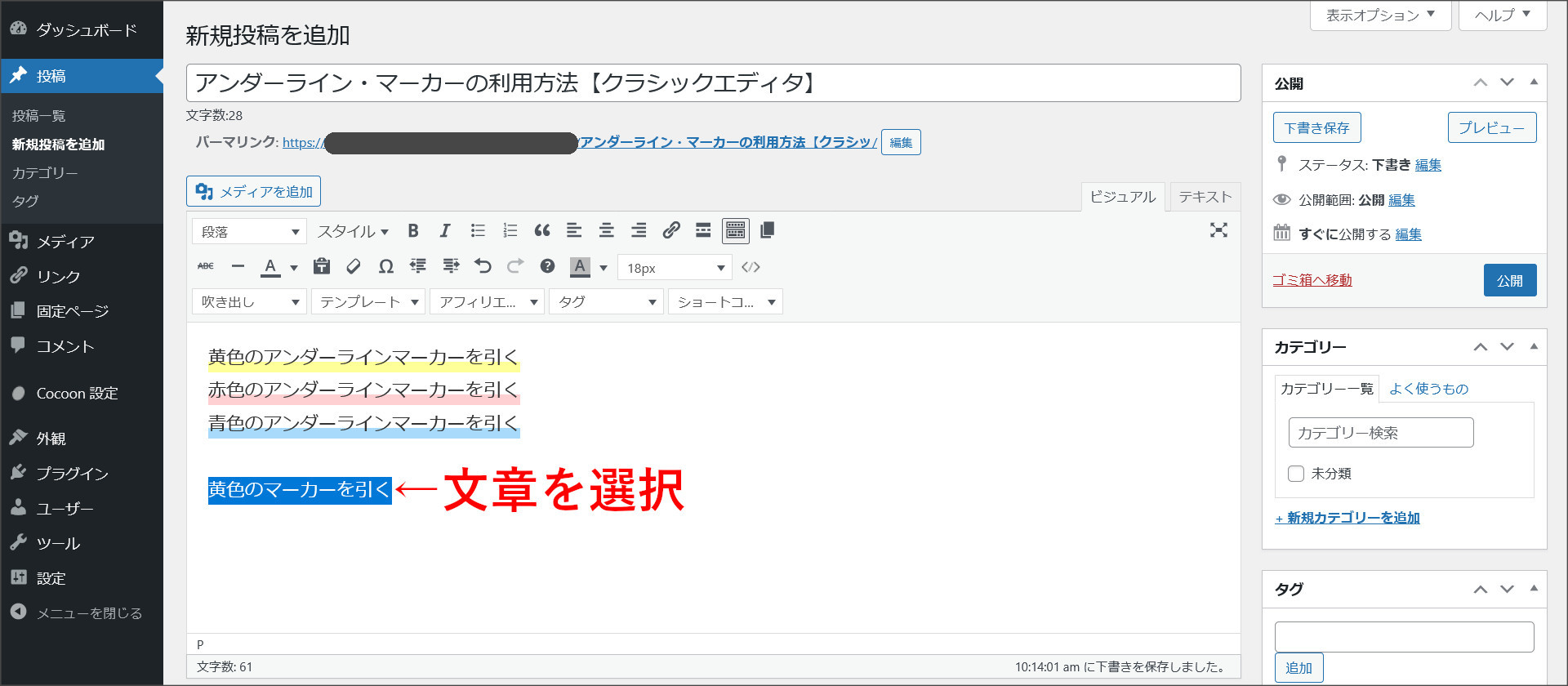Clear formatting with the eraser icon
Viewport: 1568px width, 686px height.
click(354, 266)
